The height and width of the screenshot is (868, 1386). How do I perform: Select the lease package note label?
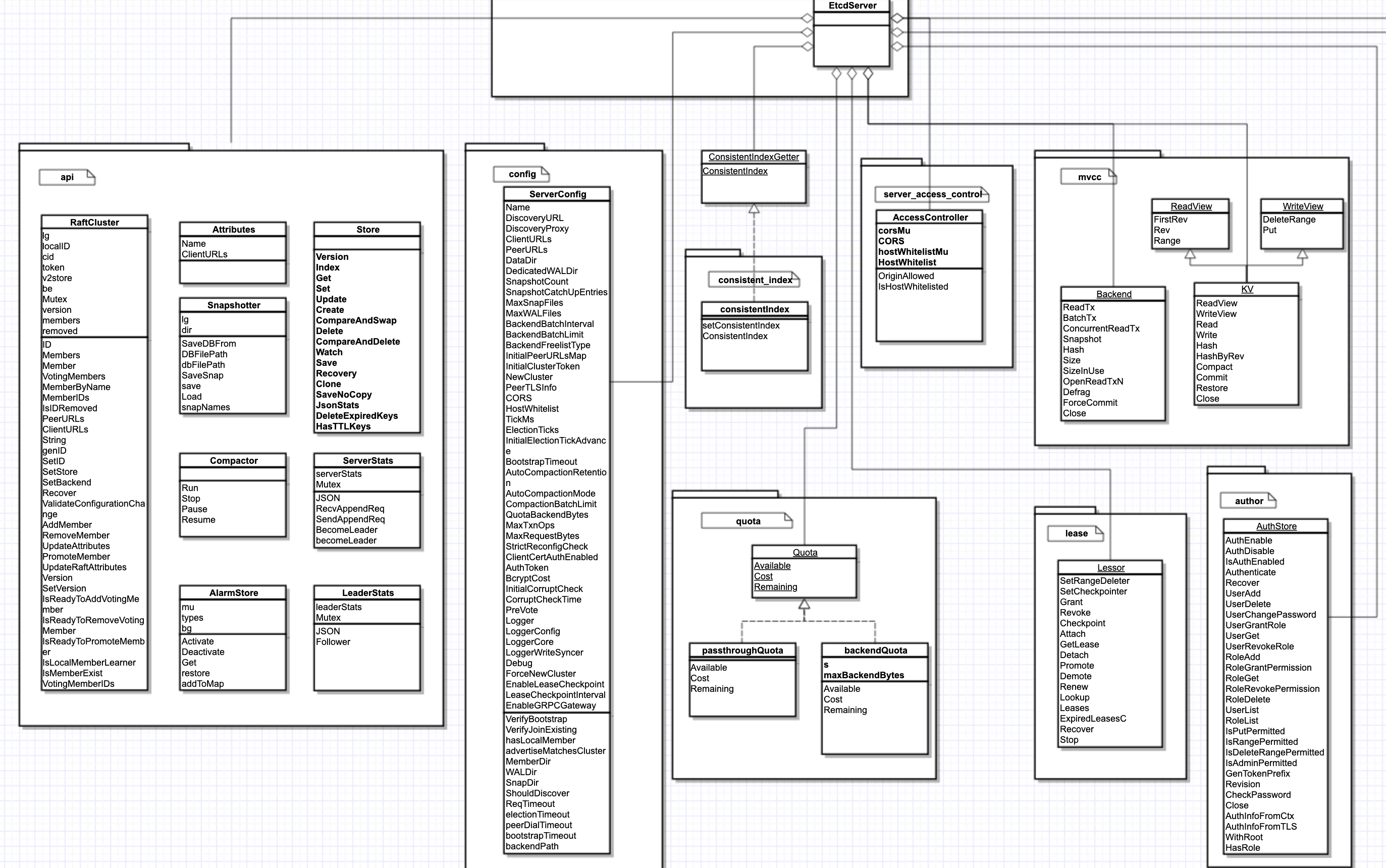tap(1076, 533)
